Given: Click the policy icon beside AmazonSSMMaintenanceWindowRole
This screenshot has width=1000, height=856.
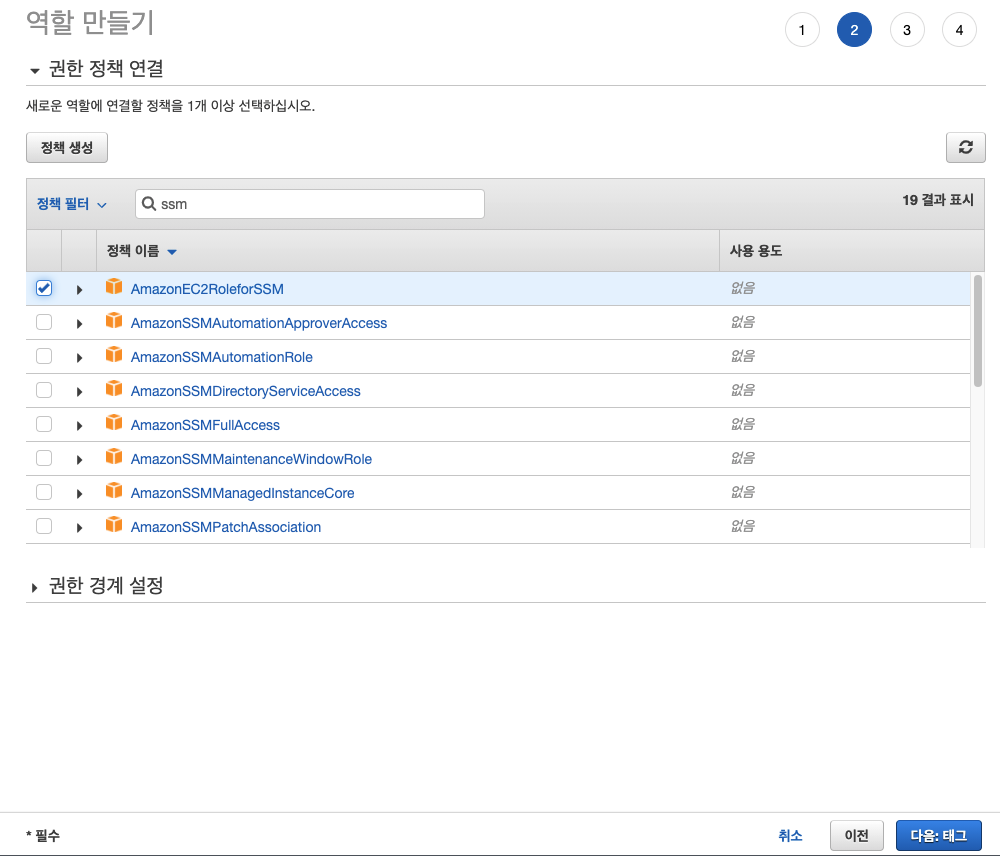Looking at the screenshot, I should 114,457.
